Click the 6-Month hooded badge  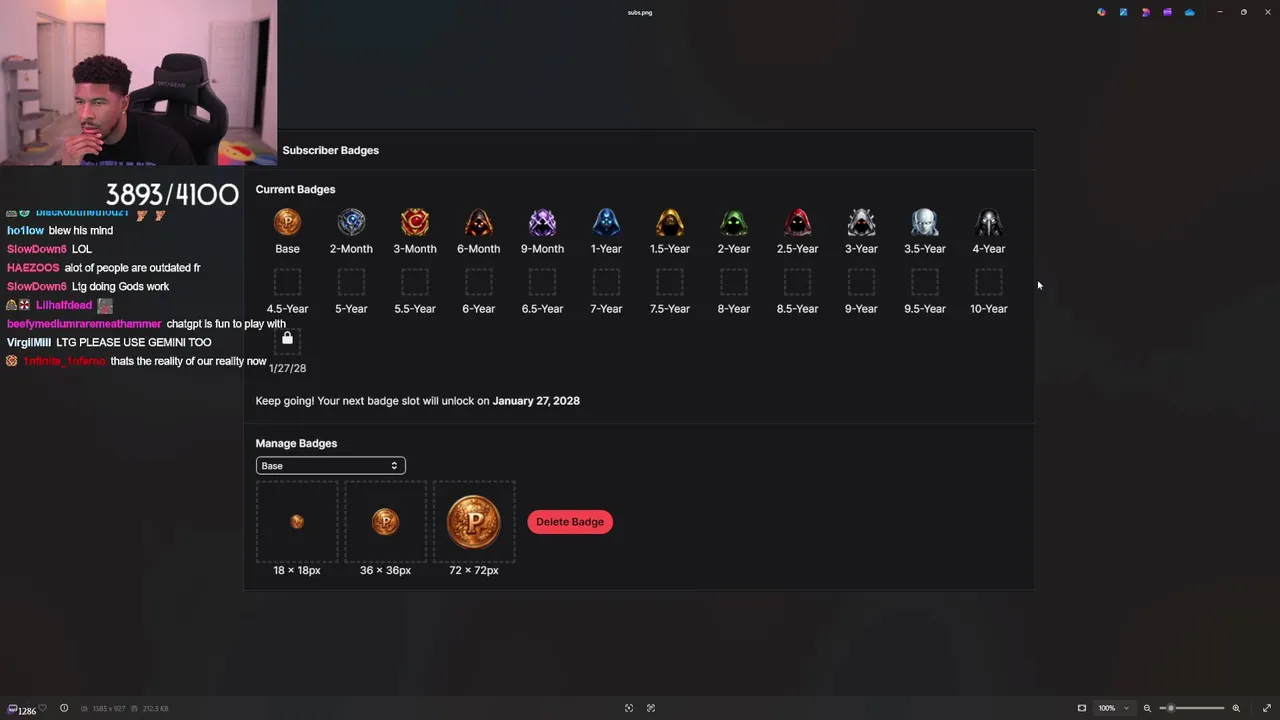[x=479, y=222]
